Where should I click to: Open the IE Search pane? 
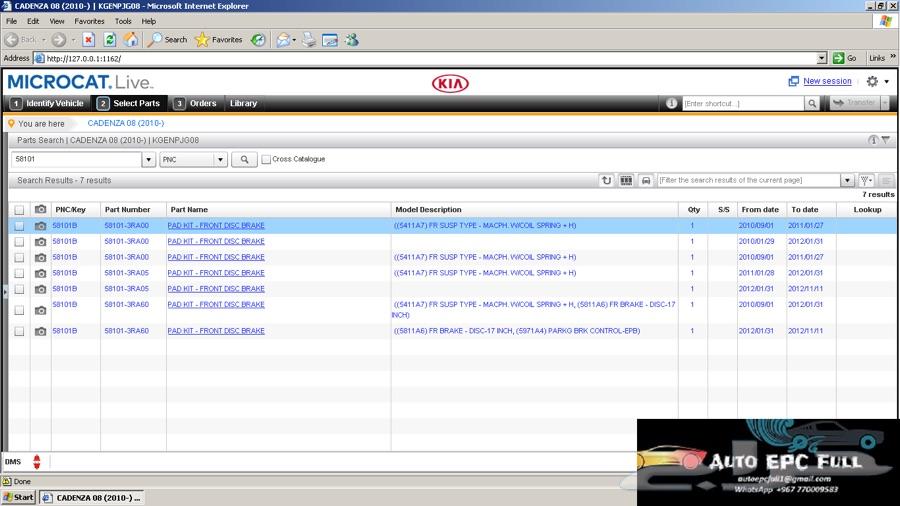[x=168, y=40]
